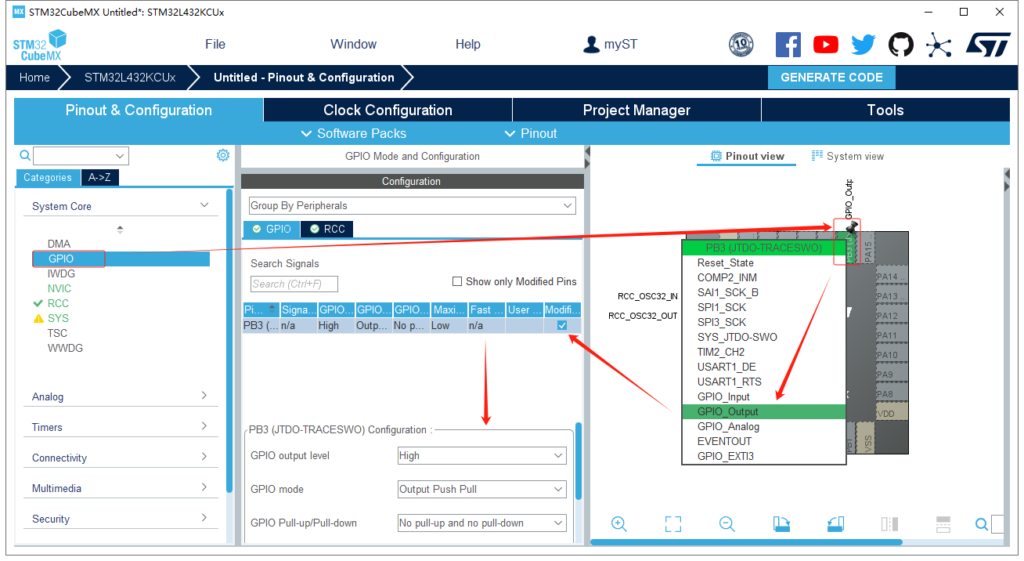Switch to the System view
The width and height of the screenshot is (1024, 561).
pyautogui.click(x=848, y=156)
